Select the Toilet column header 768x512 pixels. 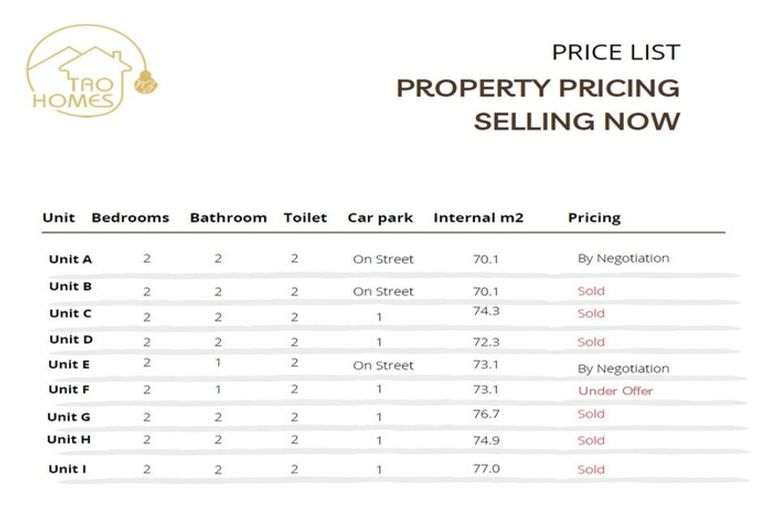[305, 217]
